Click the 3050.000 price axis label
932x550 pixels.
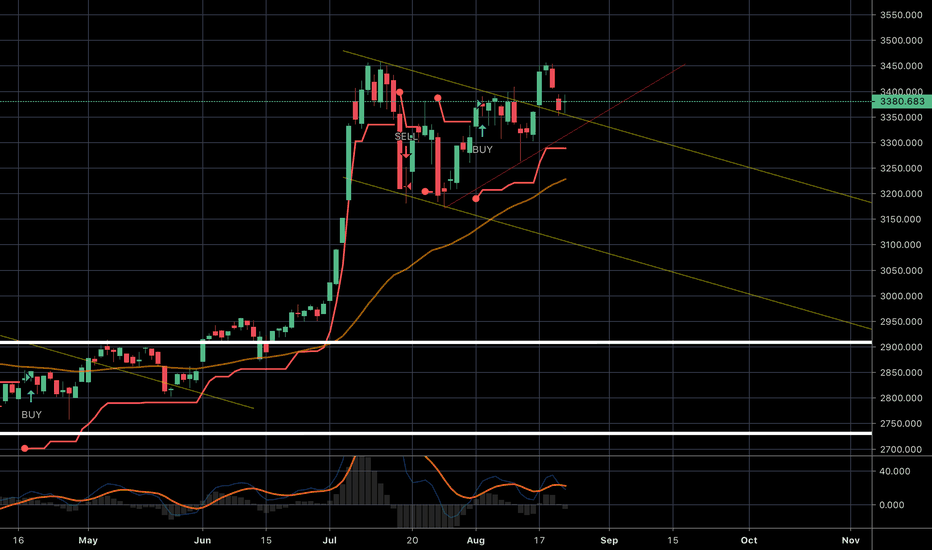(901, 271)
